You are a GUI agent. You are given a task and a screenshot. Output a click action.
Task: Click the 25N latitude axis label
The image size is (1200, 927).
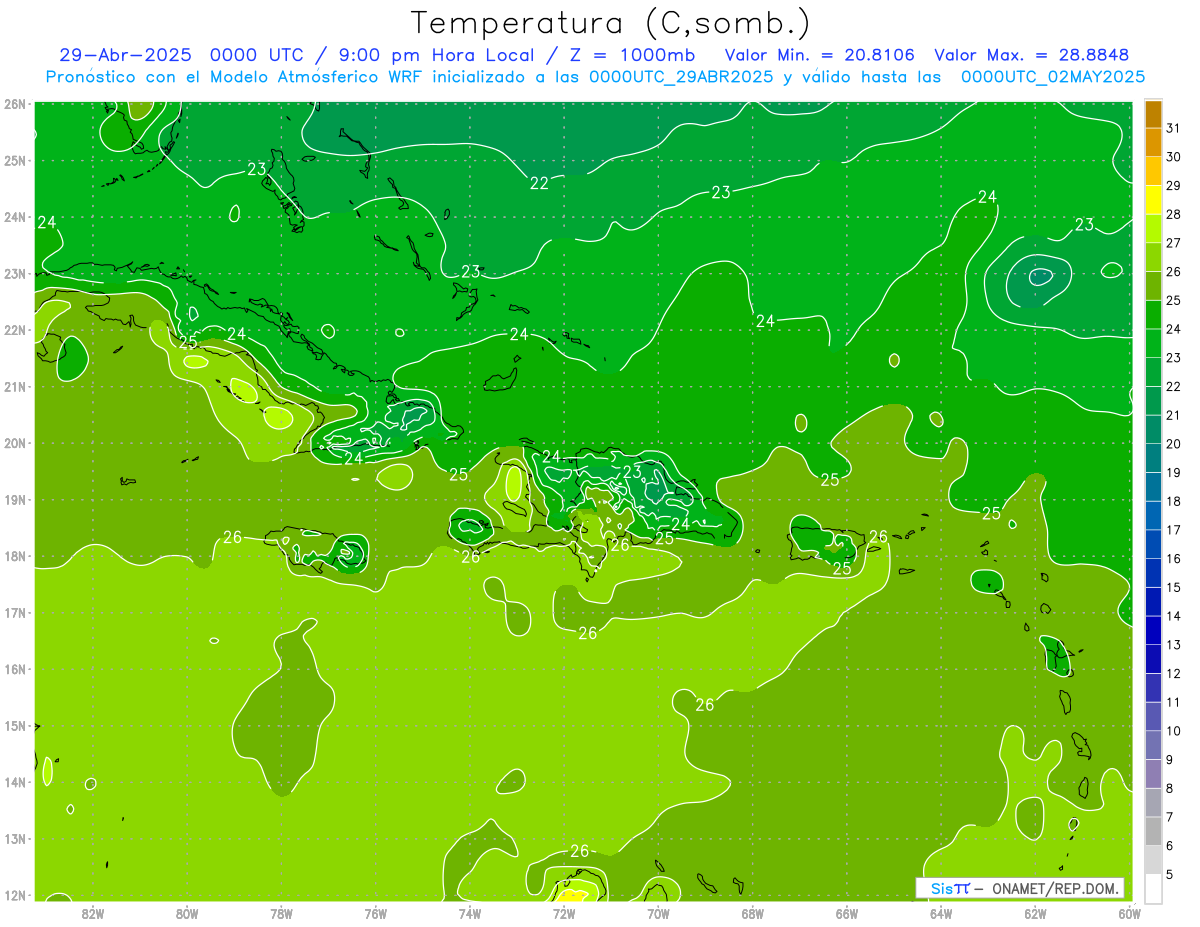pos(15,160)
